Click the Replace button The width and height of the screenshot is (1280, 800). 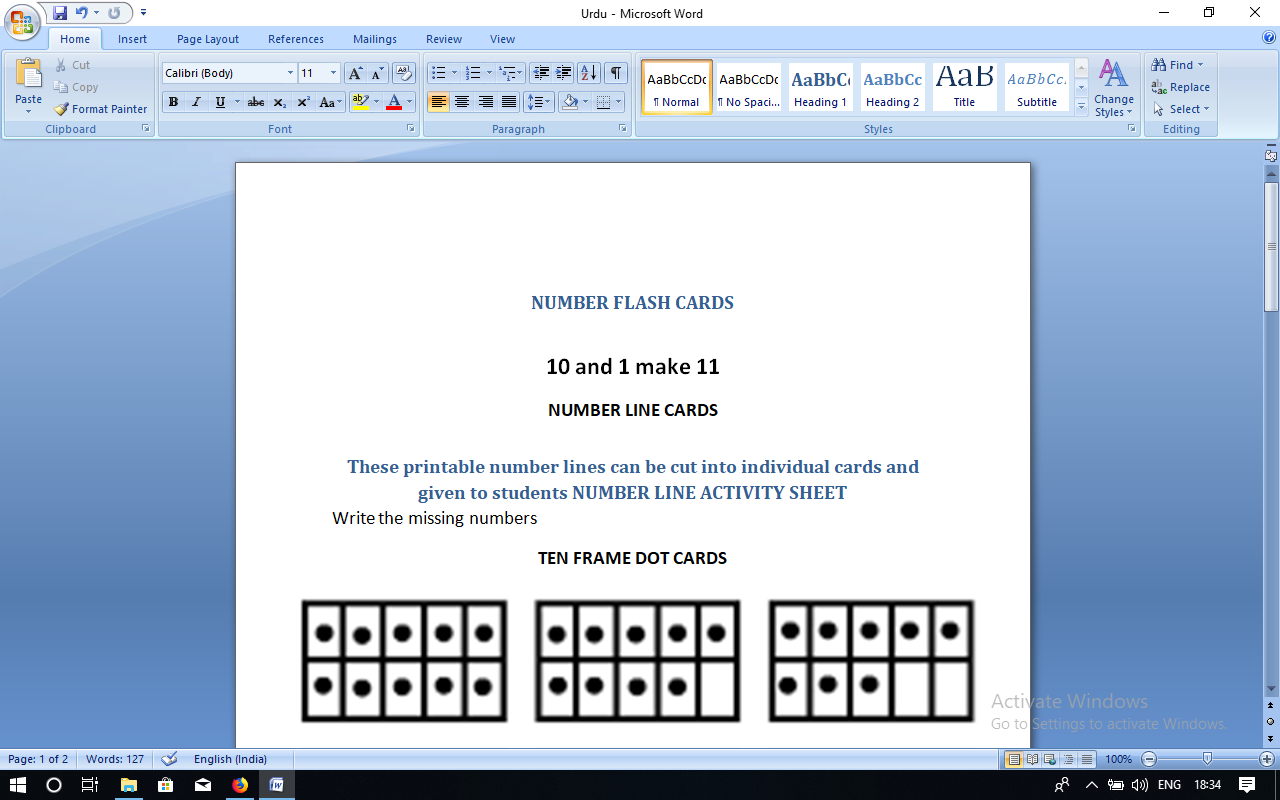click(x=1181, y=87)
